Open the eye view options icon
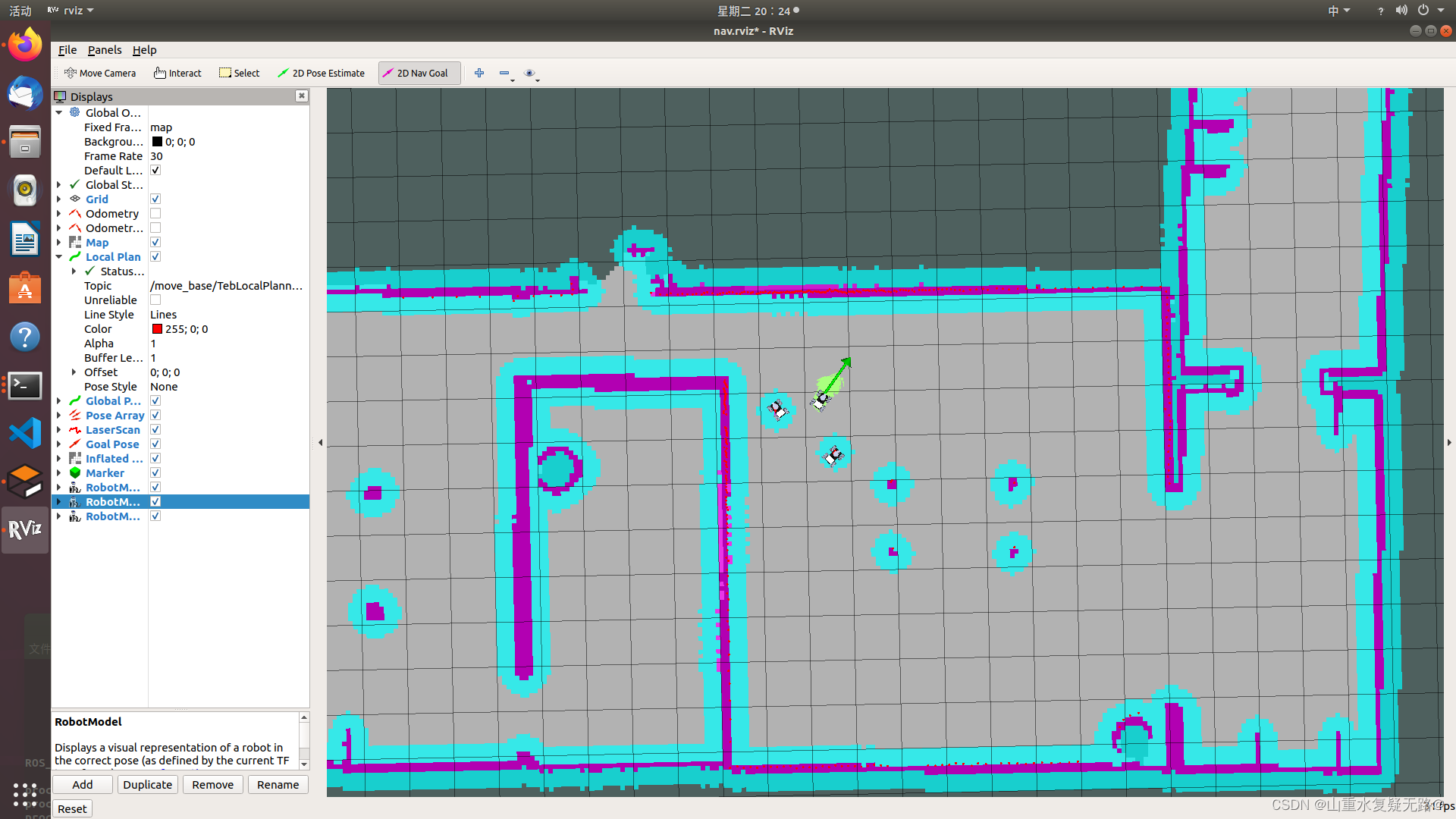This screenshot has height=819, width=1456. pyautogui.click(x=531, y=73)
